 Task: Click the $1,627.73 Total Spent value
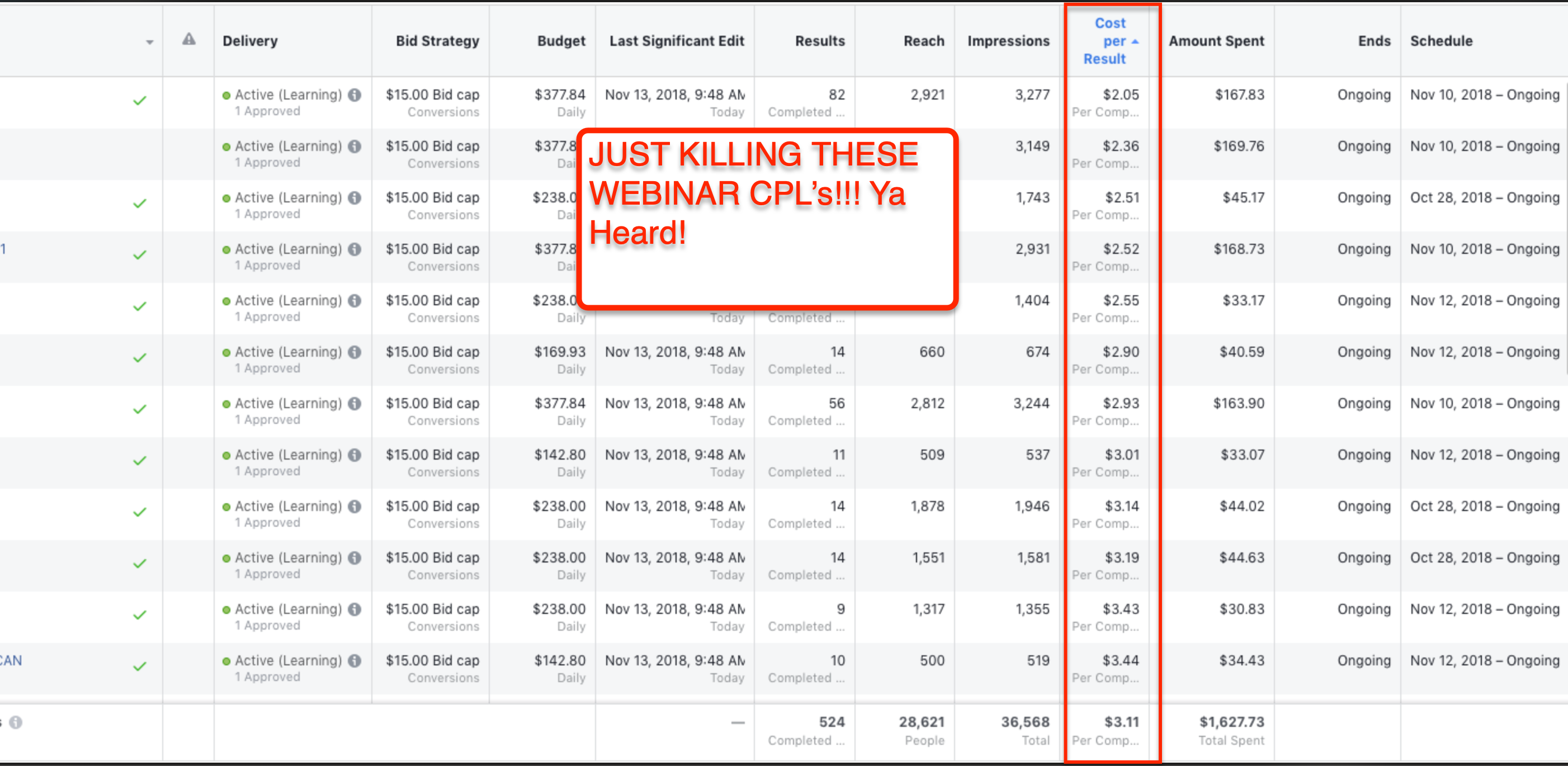pyautogui.click(x=1231, y=722)
